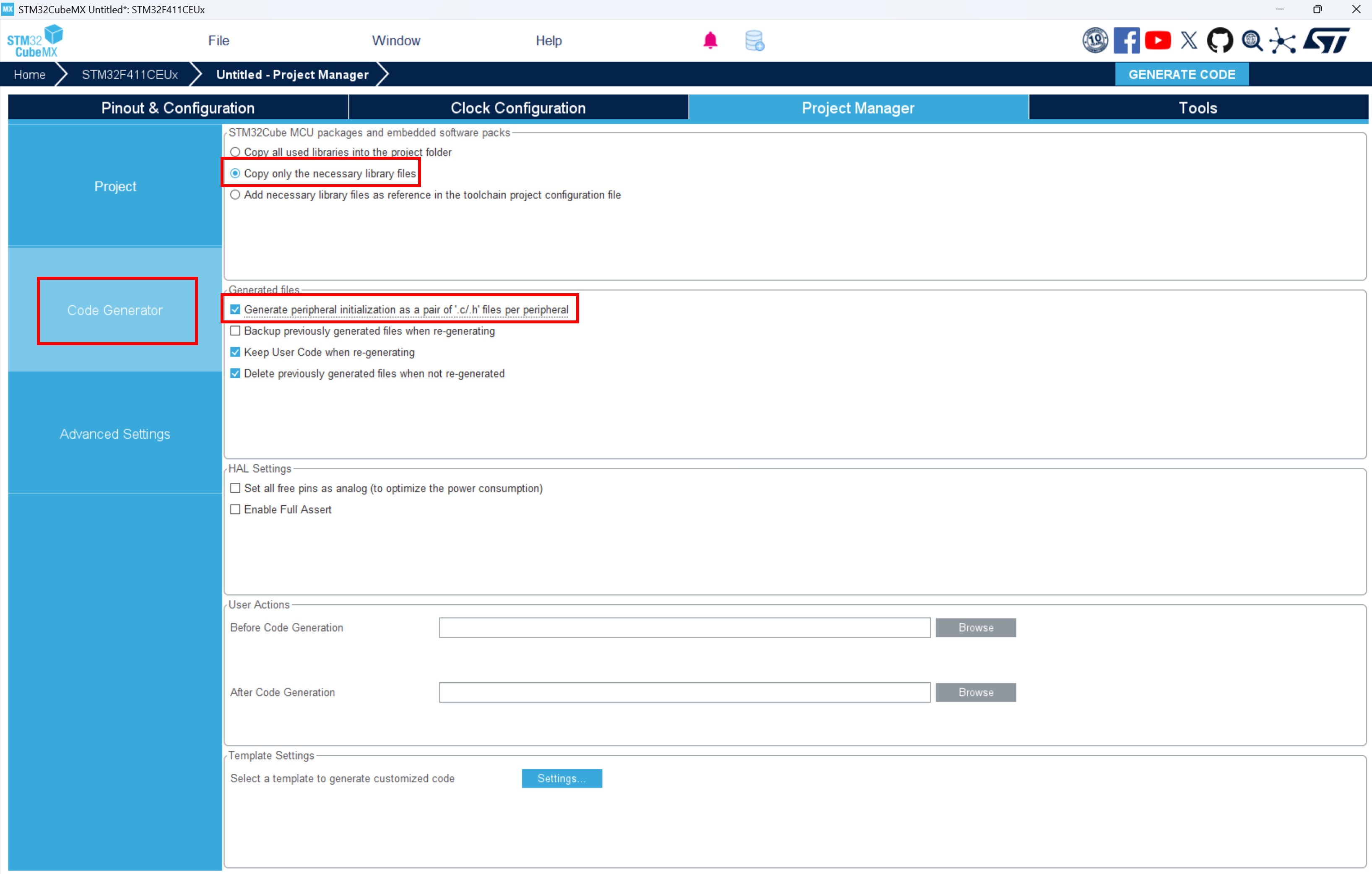This screenshot has width=1372, height=874.
Task: Click the ST logo icon
Action: 1326,40
